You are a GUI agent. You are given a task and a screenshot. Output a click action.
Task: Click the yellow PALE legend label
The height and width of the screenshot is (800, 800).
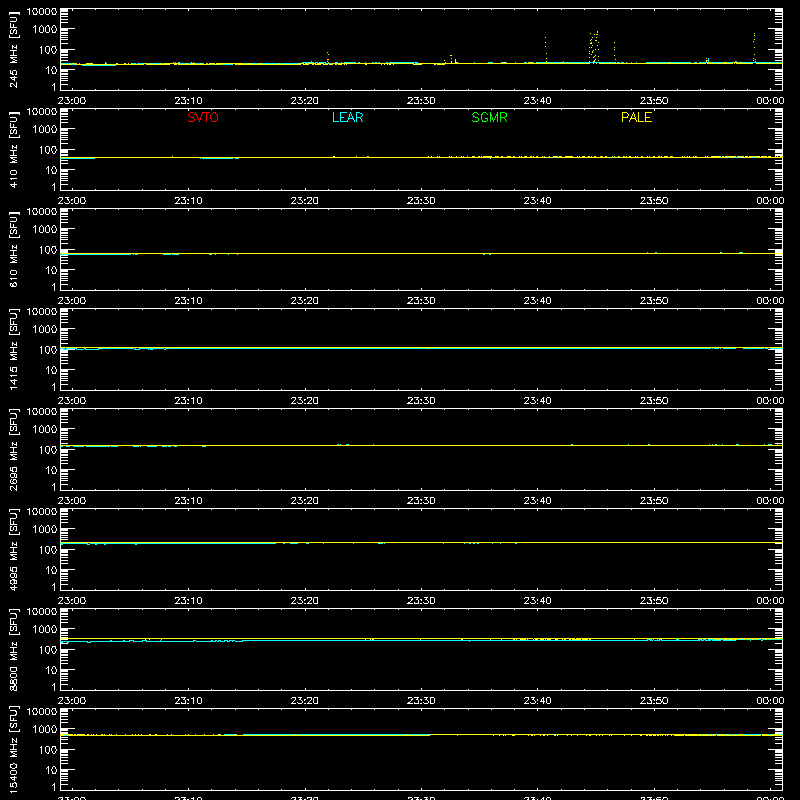[x=636, y=117]
